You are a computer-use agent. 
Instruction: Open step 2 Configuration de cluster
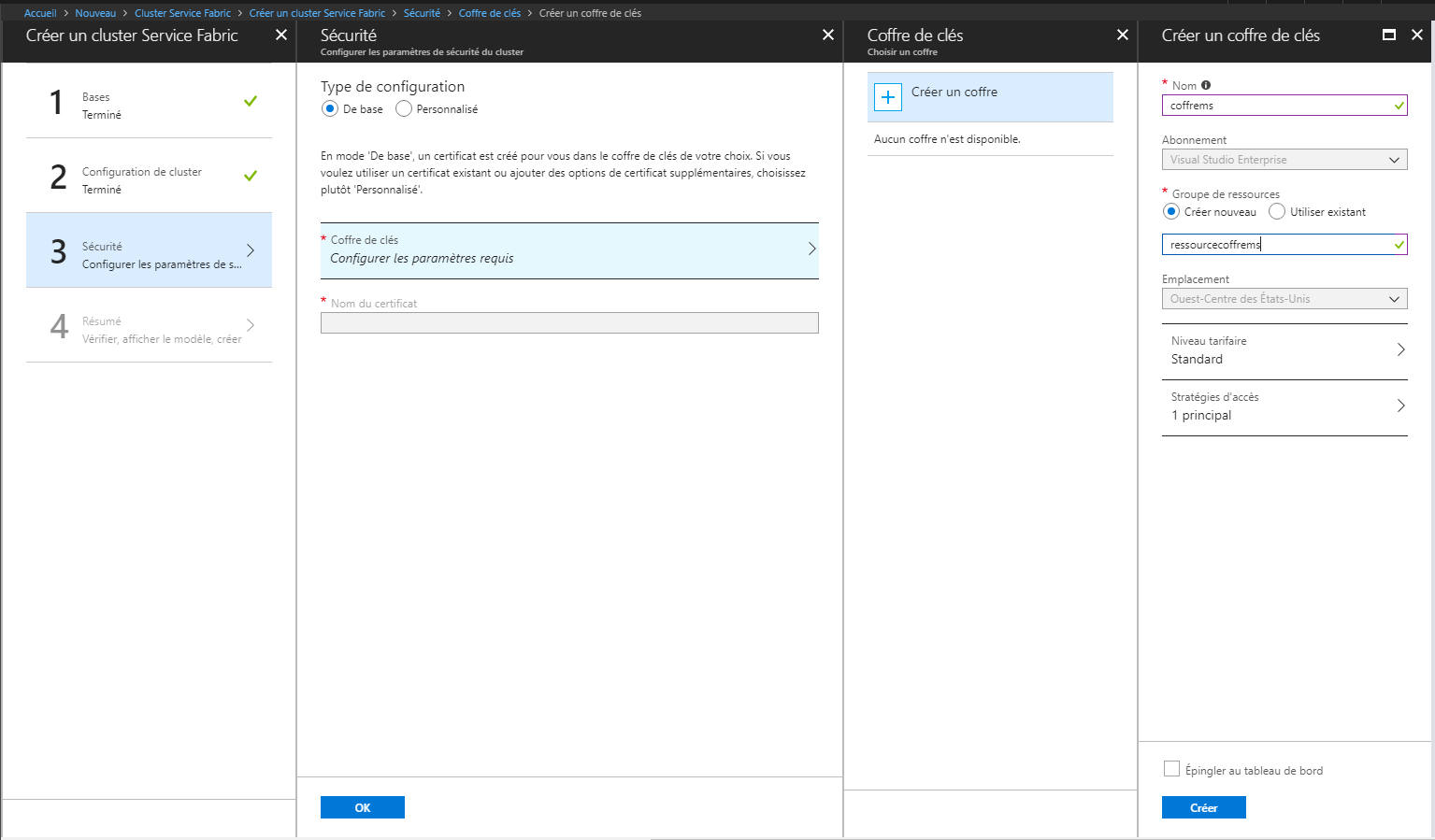[149, 176]
